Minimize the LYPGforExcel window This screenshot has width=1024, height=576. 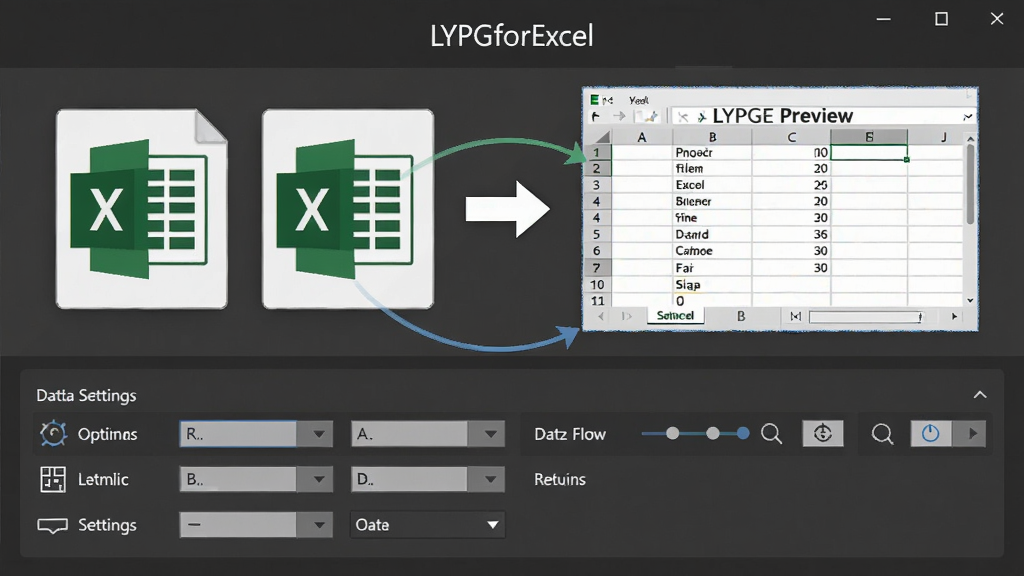884,19
